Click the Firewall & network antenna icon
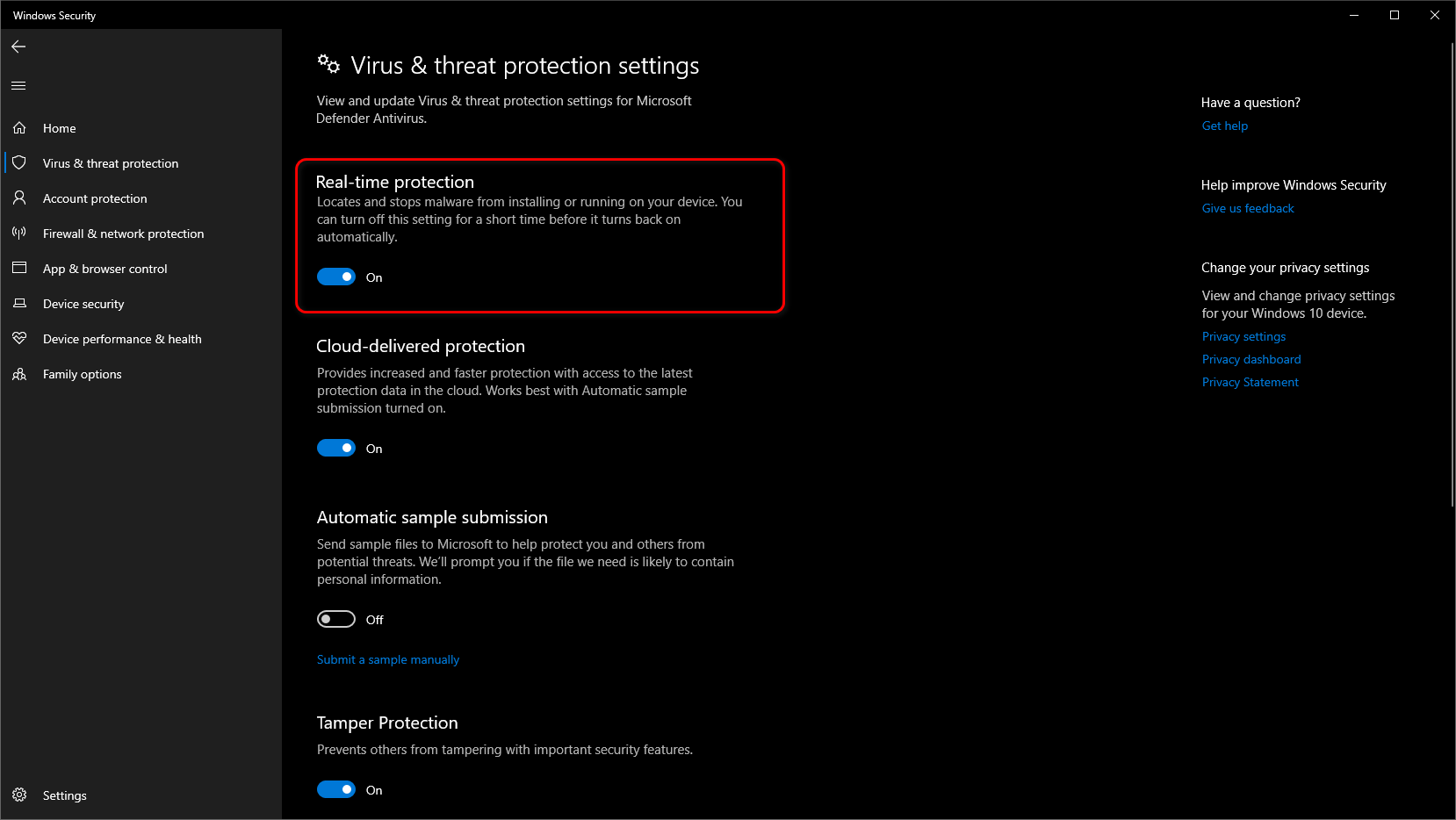This screenshot has width=1456, height=820. [19, 234]
